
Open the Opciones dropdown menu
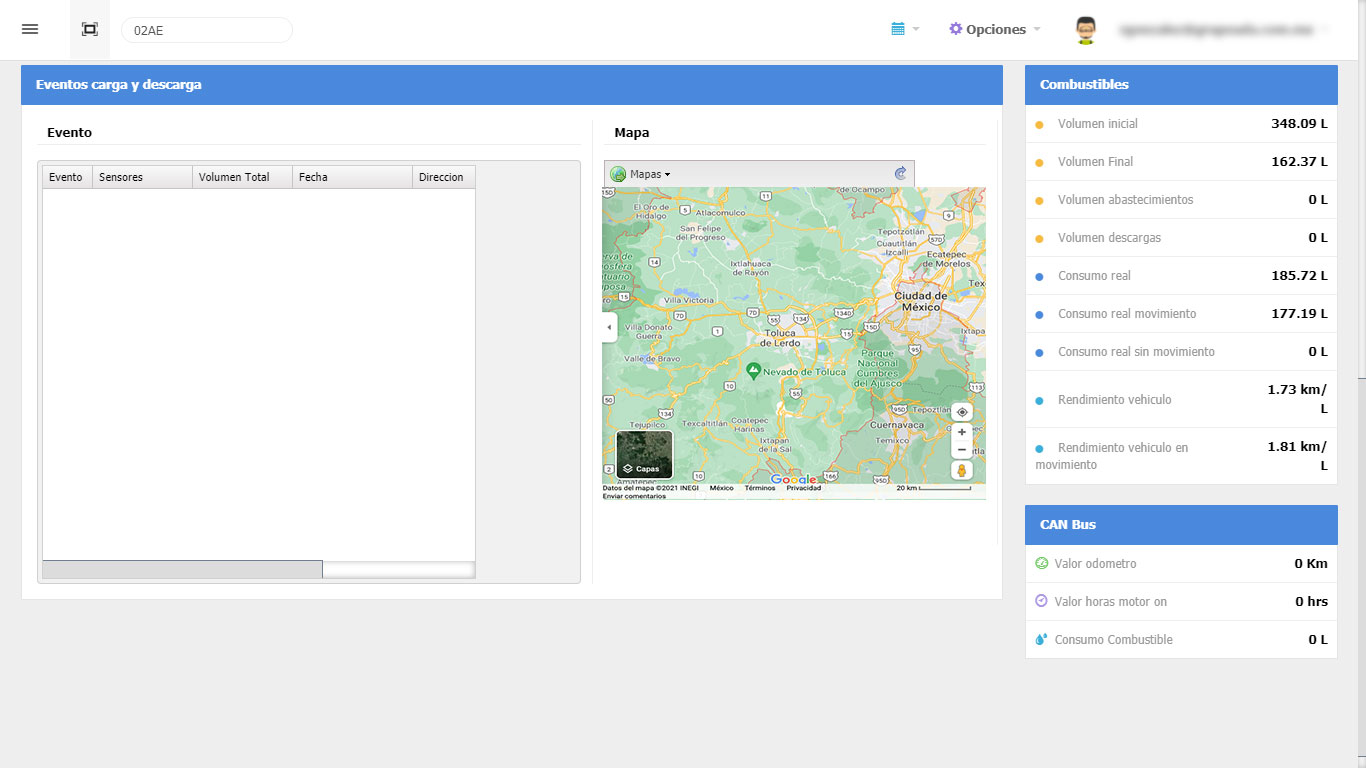click(994, 29)
